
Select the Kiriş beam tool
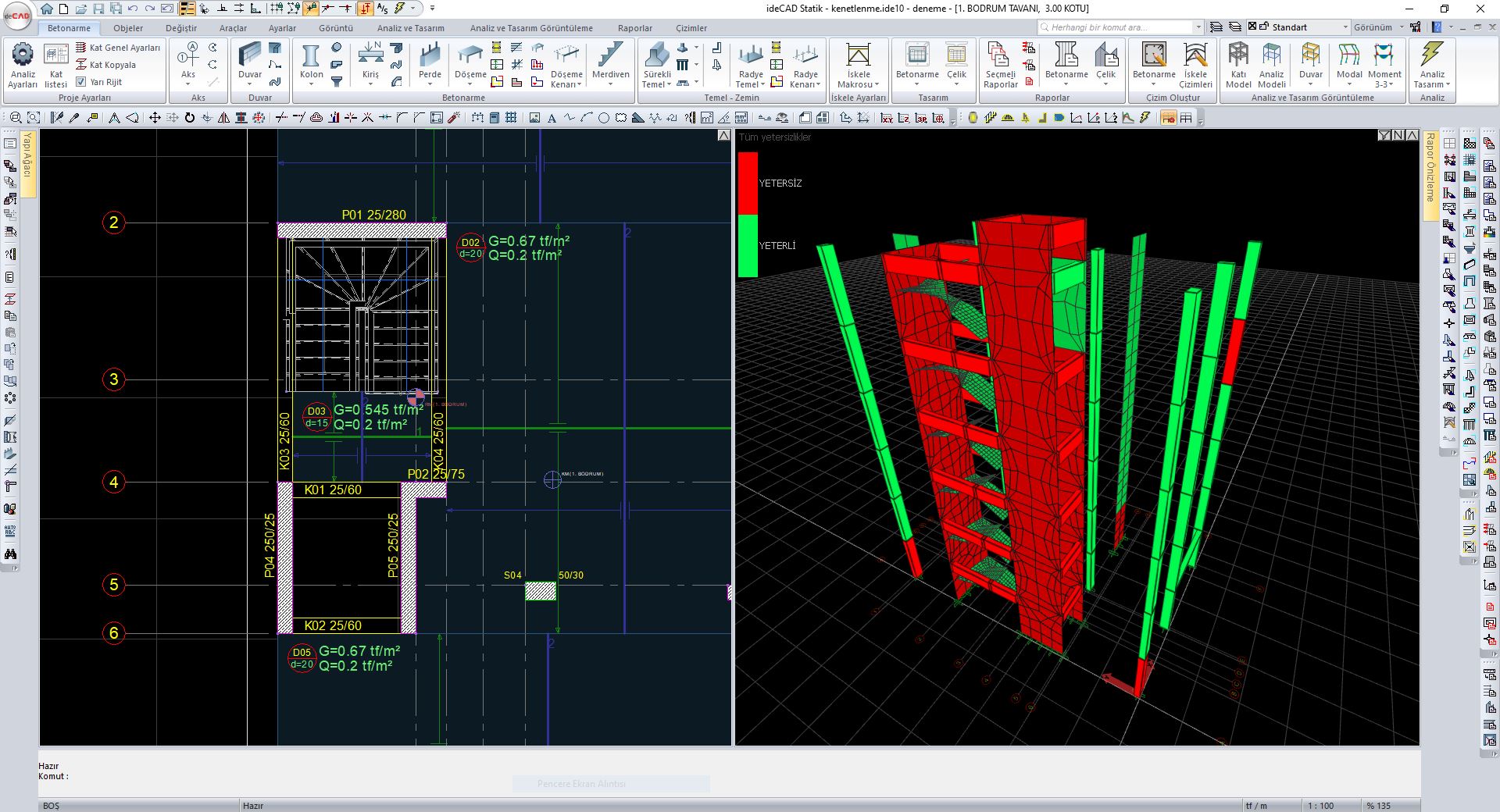click(370, 62)
